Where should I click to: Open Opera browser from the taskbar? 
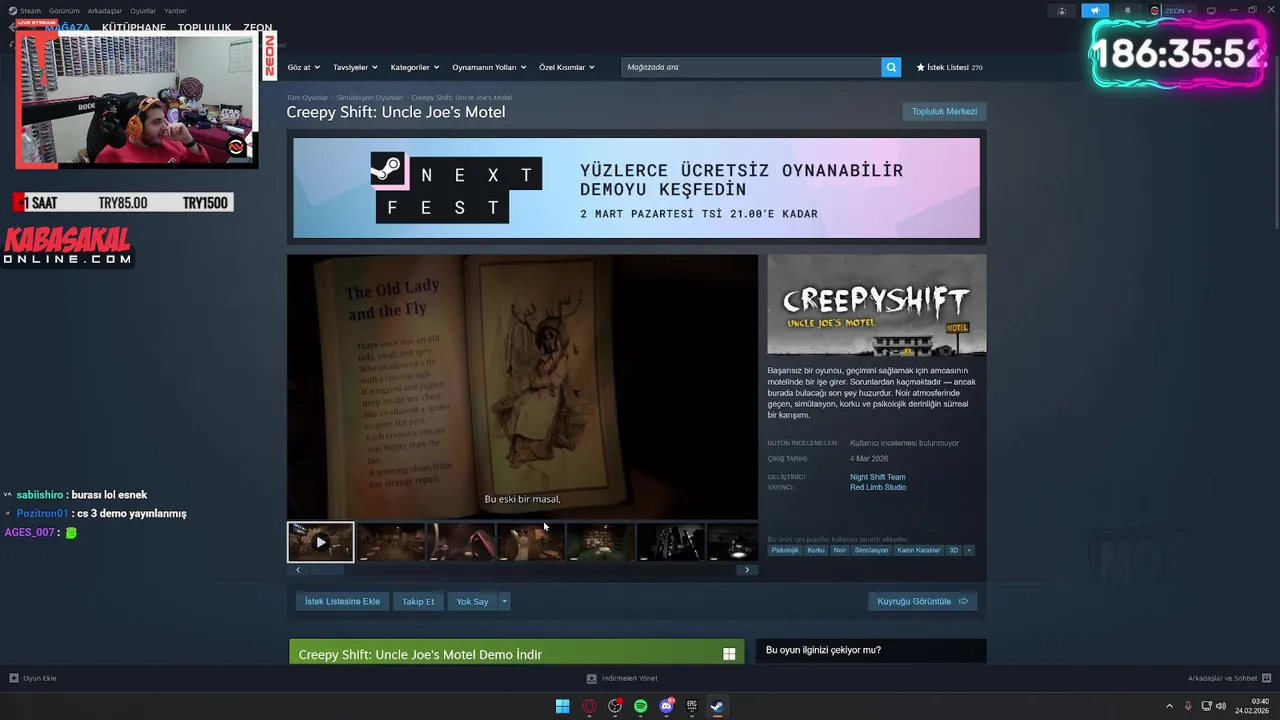click(x=589, y=706)
